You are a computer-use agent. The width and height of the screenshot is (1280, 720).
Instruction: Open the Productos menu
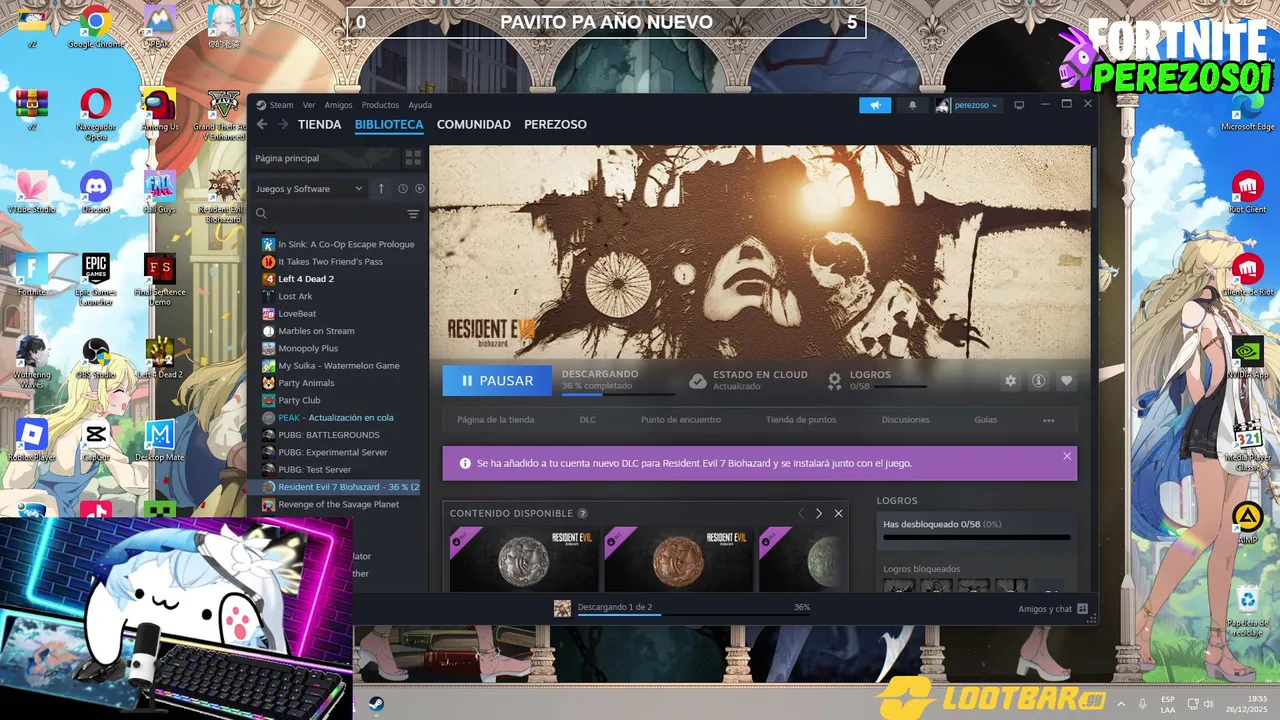pos(380,105)
